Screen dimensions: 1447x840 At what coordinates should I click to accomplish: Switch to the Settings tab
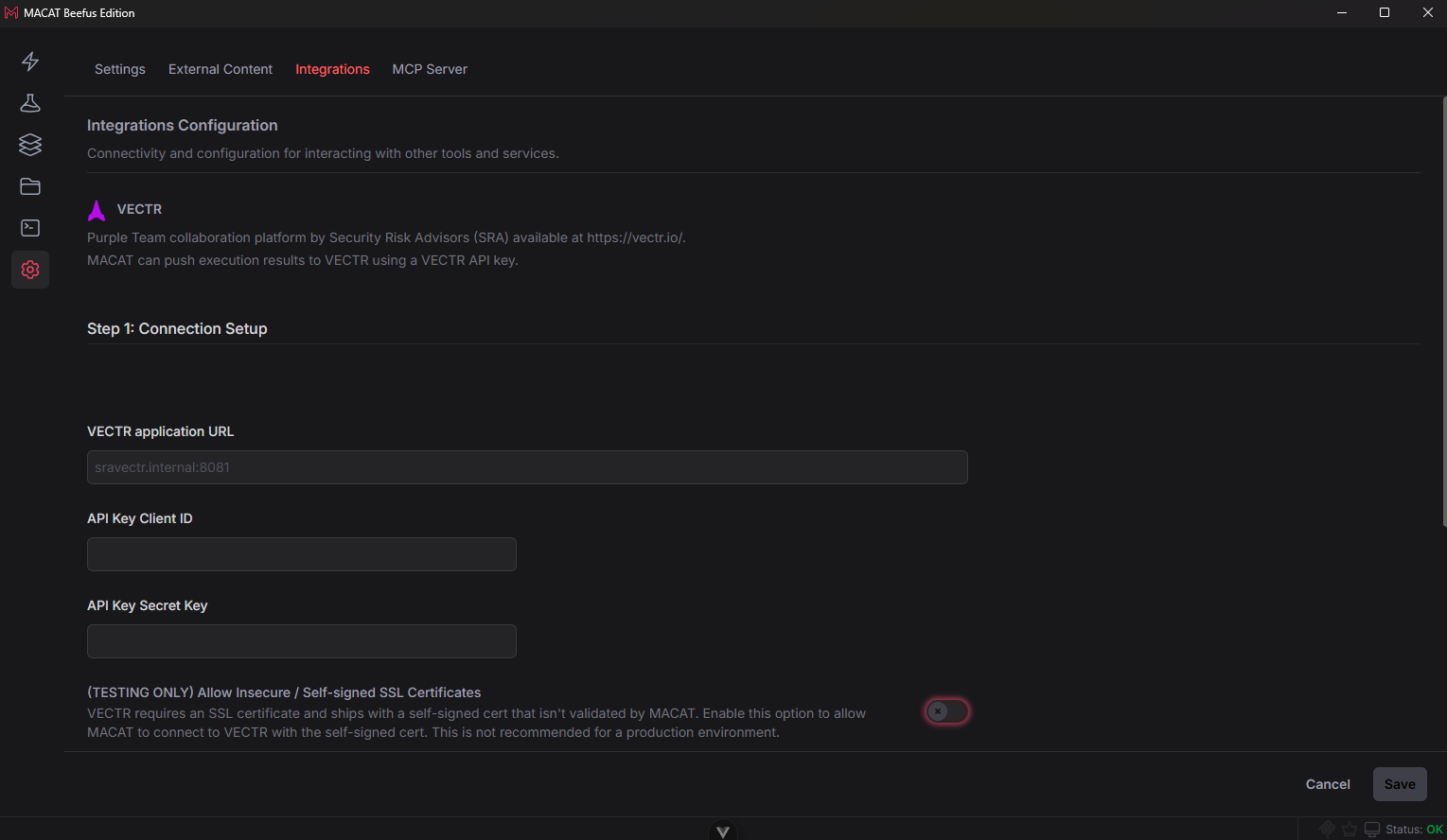tap(120, 69)
